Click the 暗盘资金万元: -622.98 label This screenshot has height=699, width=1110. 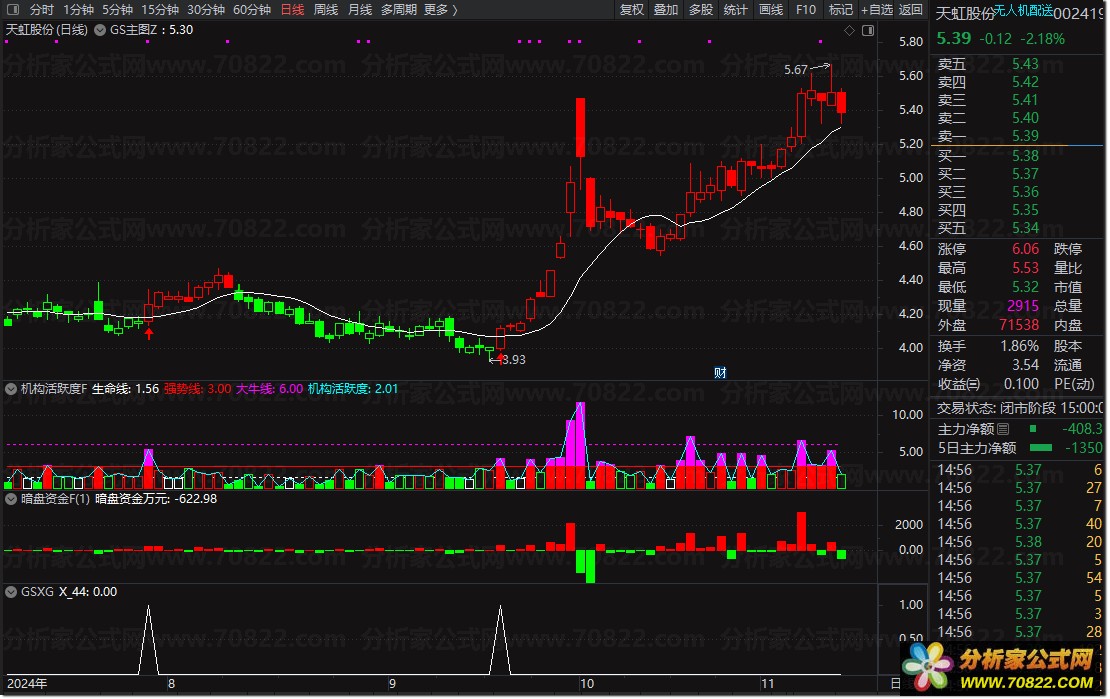[156, 499]
